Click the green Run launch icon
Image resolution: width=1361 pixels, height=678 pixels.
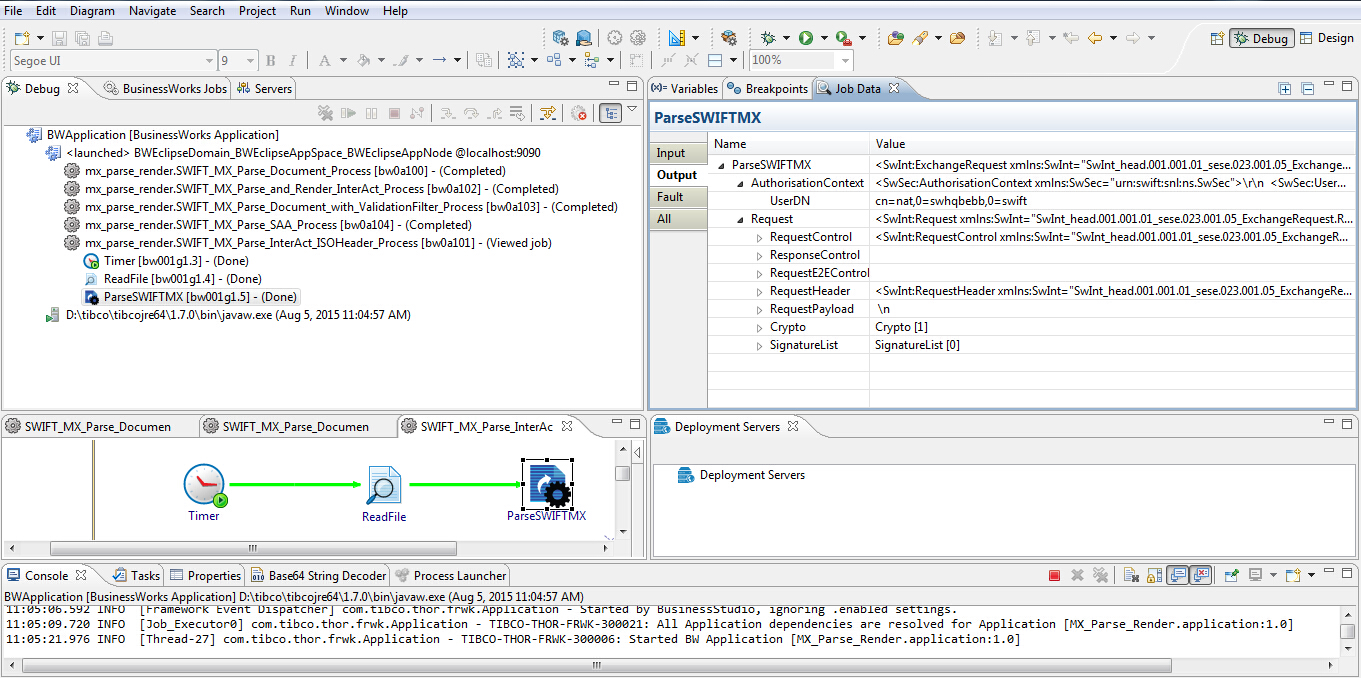(x=806, y=38)
